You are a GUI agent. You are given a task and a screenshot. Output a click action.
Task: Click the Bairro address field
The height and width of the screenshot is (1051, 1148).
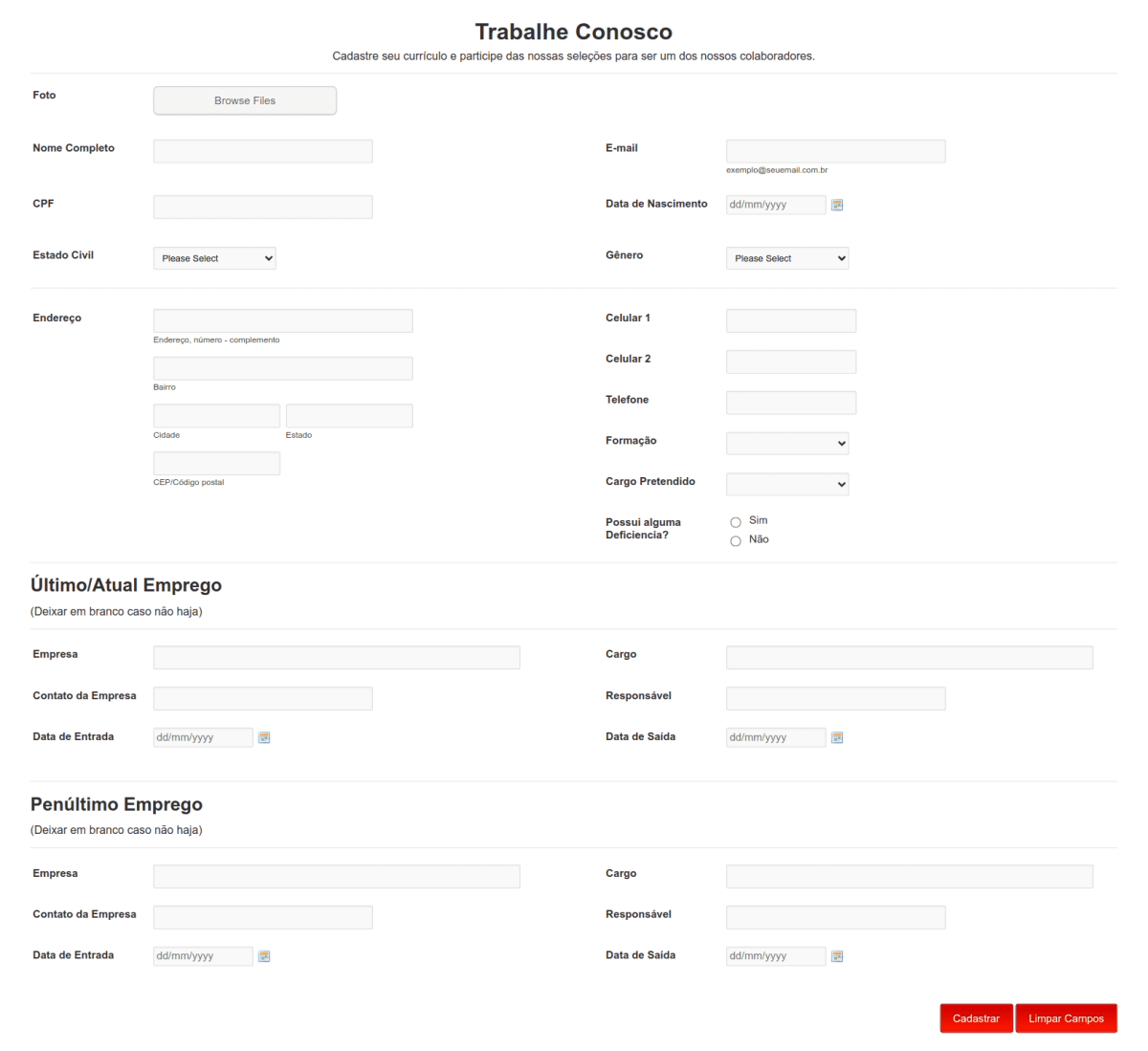(282, 367)
